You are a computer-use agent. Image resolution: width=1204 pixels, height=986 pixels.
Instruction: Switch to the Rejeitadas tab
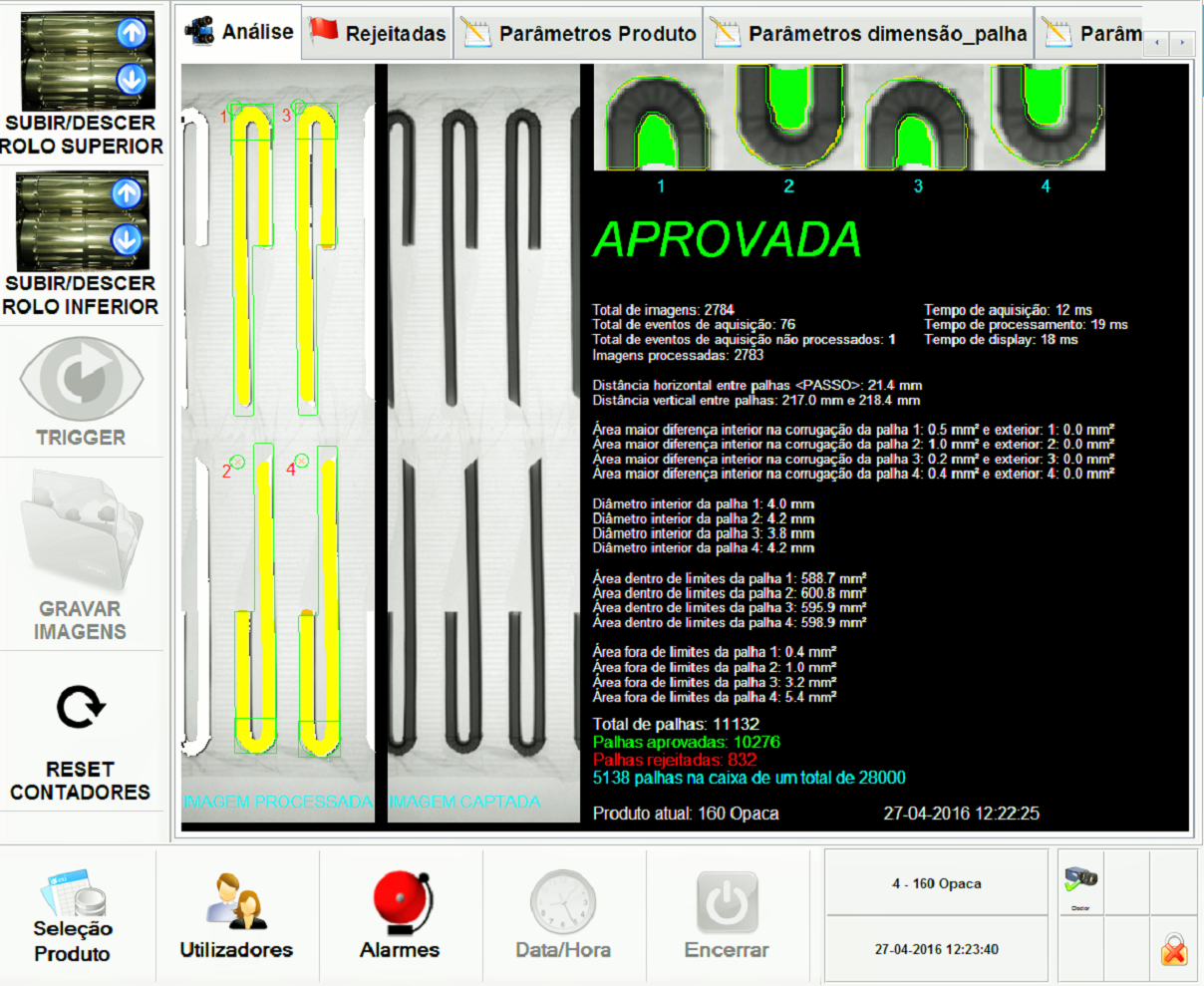(378, 33)
